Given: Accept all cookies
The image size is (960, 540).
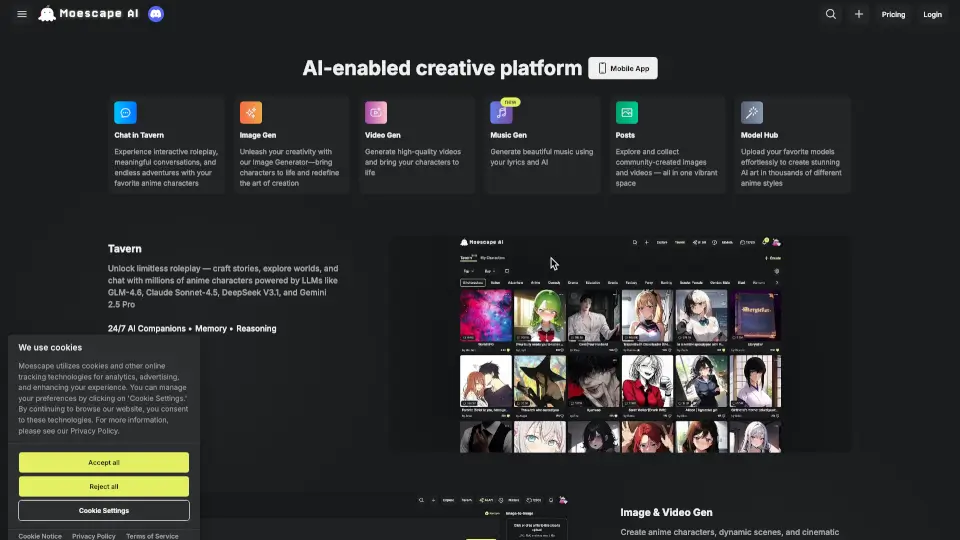Looking at the screenshot, I should (104, 462).
